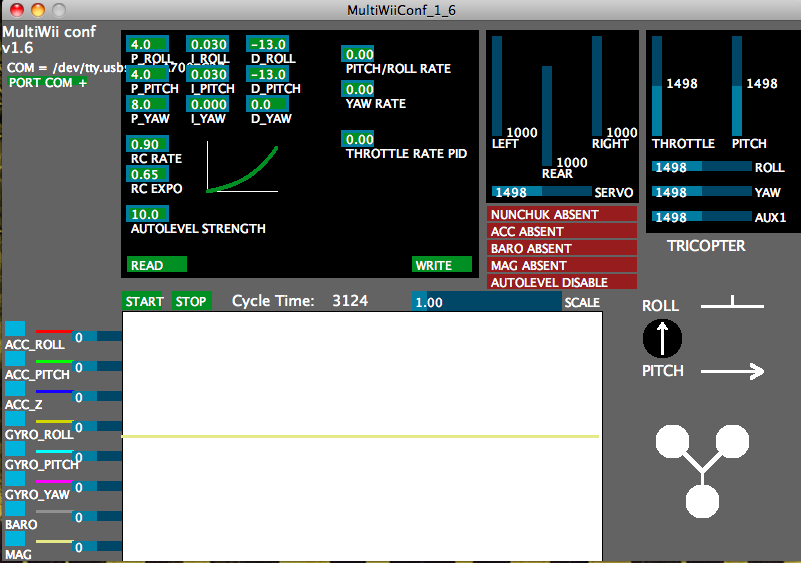Viewport: 801px width, 563px height.
Task: Click the SCALE slider bar
Action: tap(486, 302)
